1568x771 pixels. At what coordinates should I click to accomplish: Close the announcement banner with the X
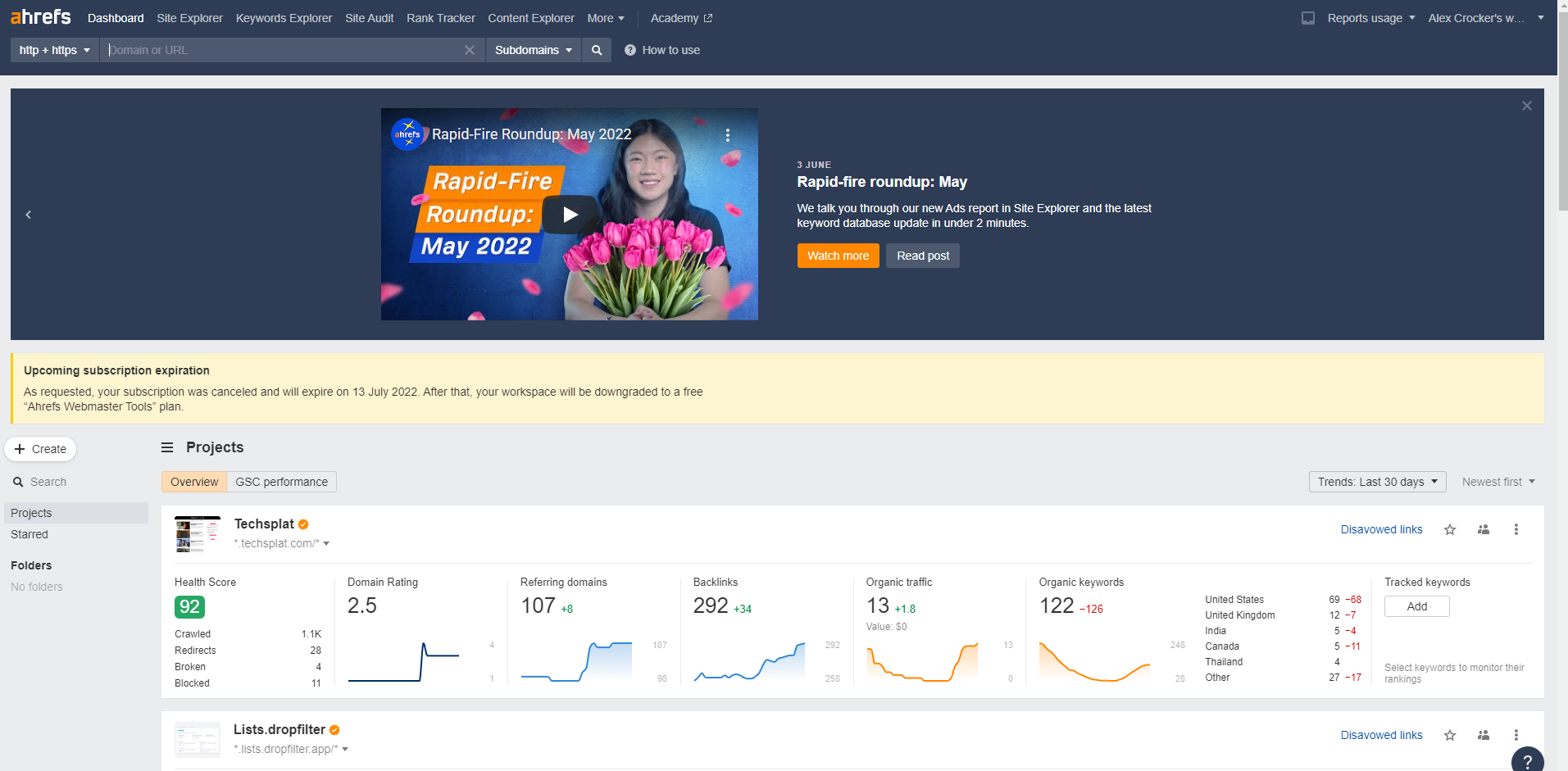1527,106
